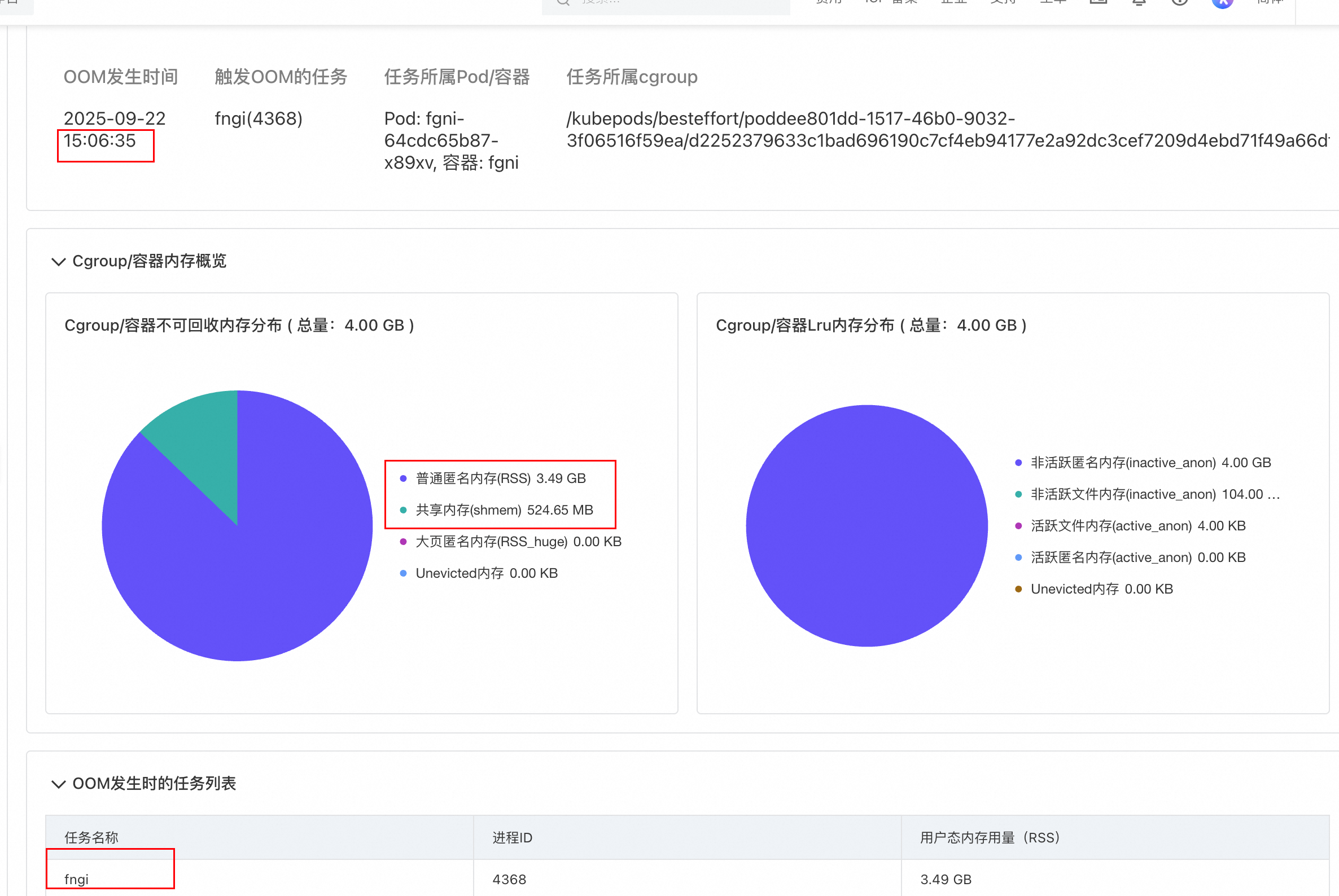This screenshot has height=896, width=1339.
Task: Collapse the OOM发生时的任务列表 section chevron
Action: click(x=58, y=783)
